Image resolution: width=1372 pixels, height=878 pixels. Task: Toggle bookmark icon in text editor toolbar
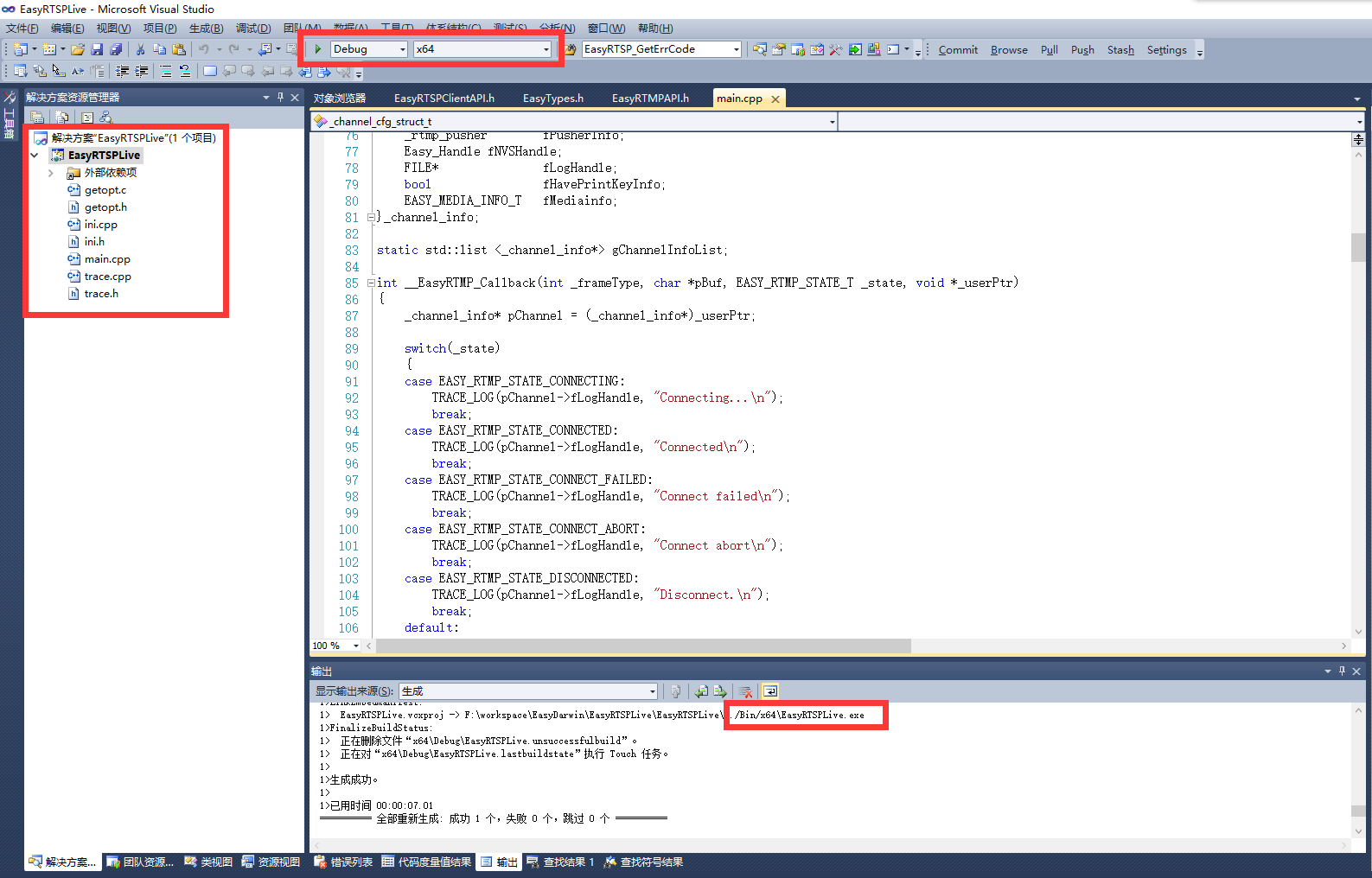pyautogui.click(x=209, y=71)
